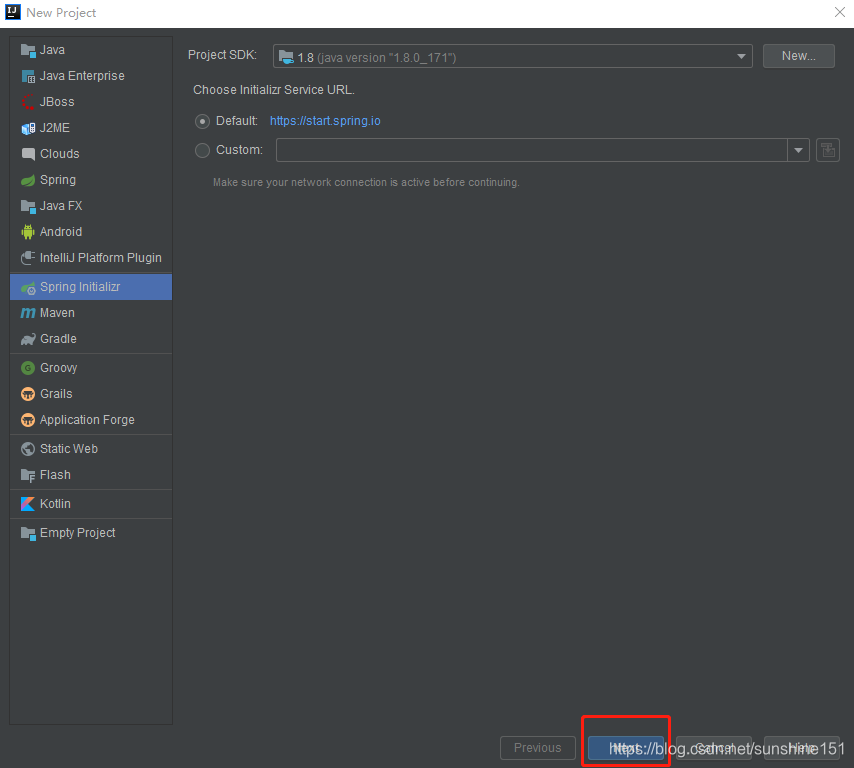Select the Spring label in list
The image size is (854, 768).
58,180
